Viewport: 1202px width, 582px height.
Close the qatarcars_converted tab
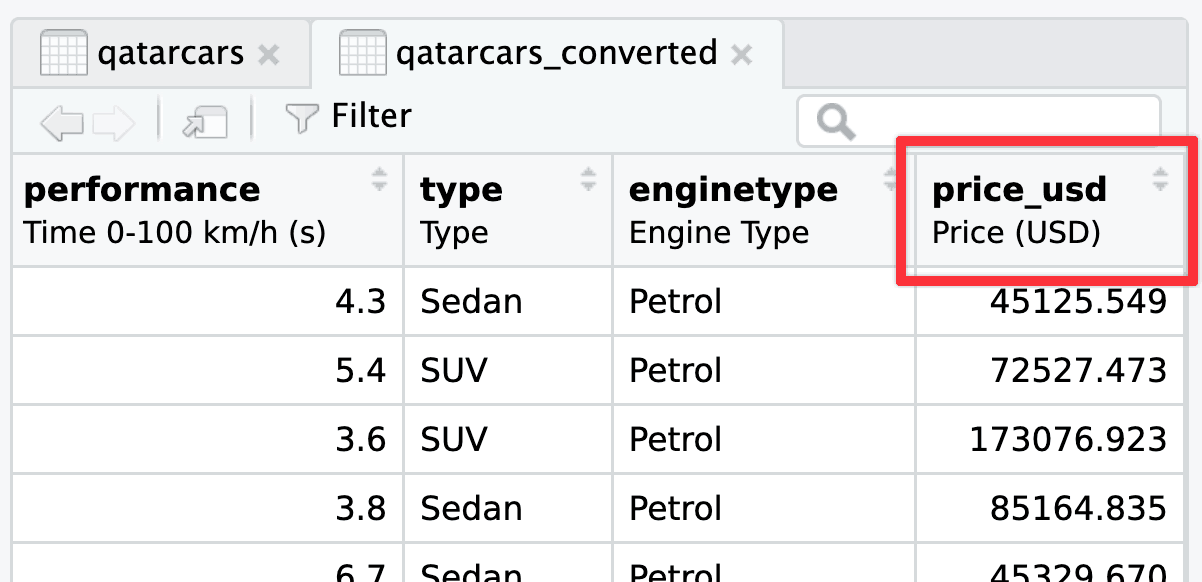click(x=741, y=55)
